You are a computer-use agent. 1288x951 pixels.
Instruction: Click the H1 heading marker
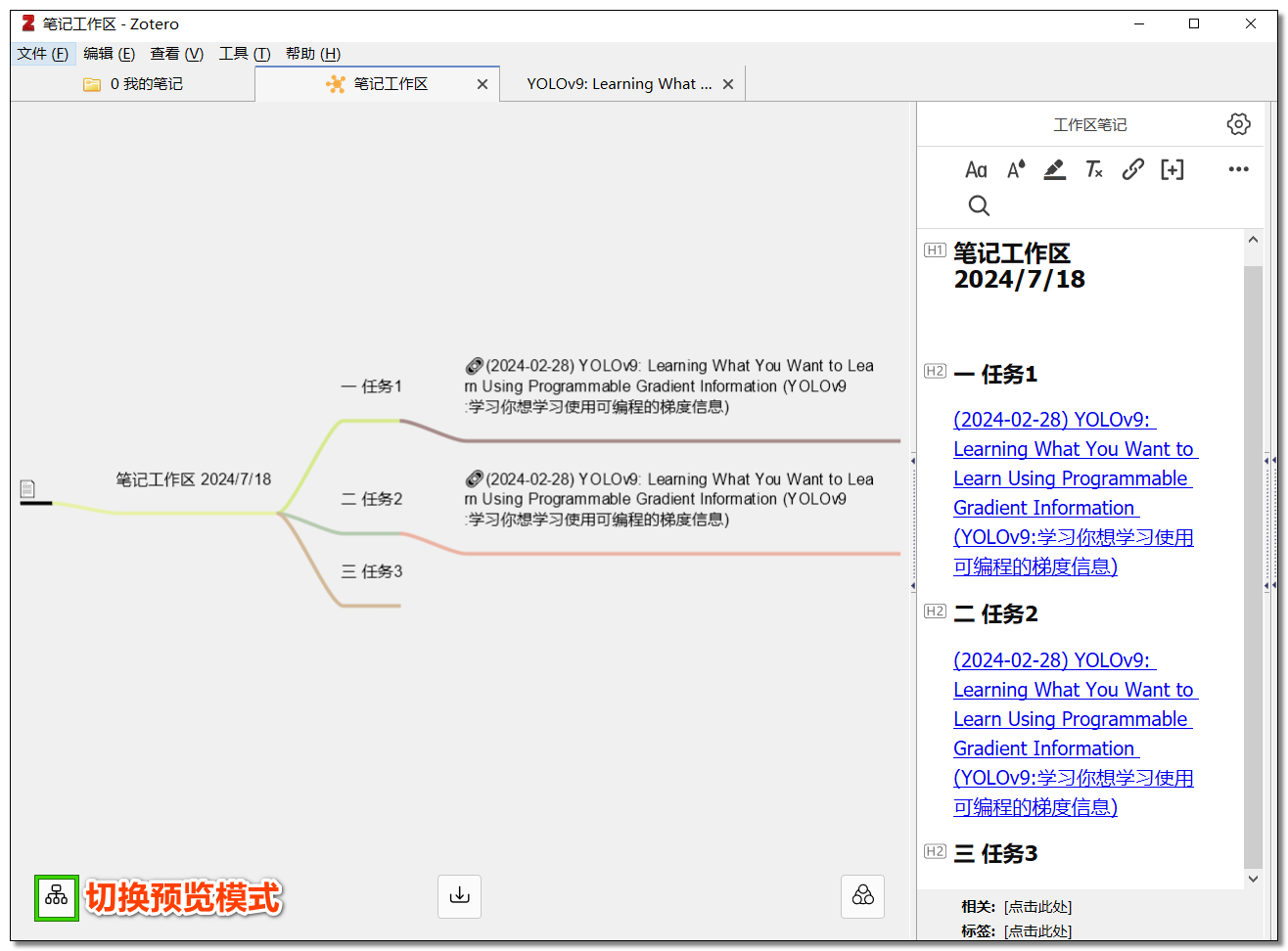tap(935, 249)
